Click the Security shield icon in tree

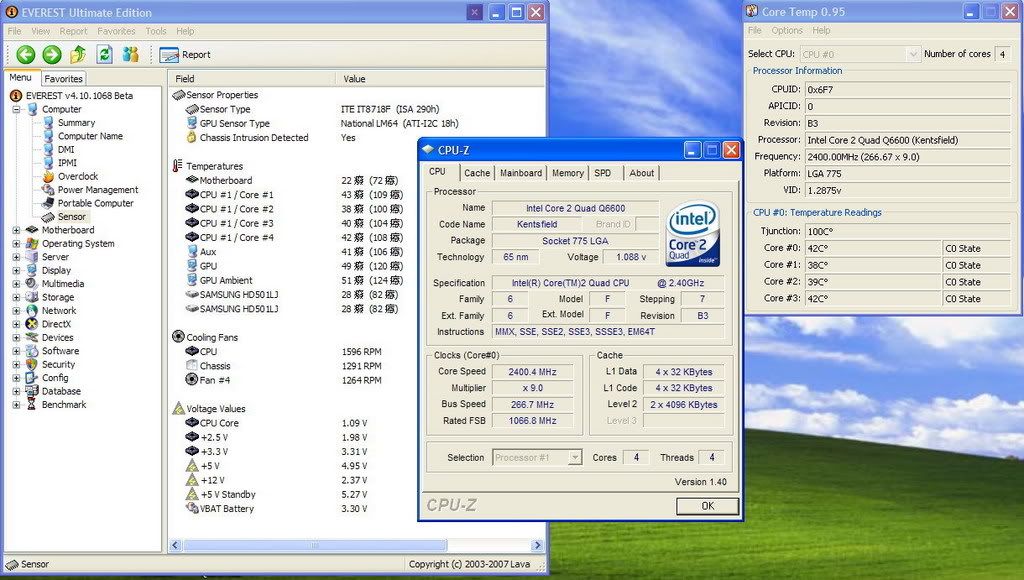click(32, 364)
